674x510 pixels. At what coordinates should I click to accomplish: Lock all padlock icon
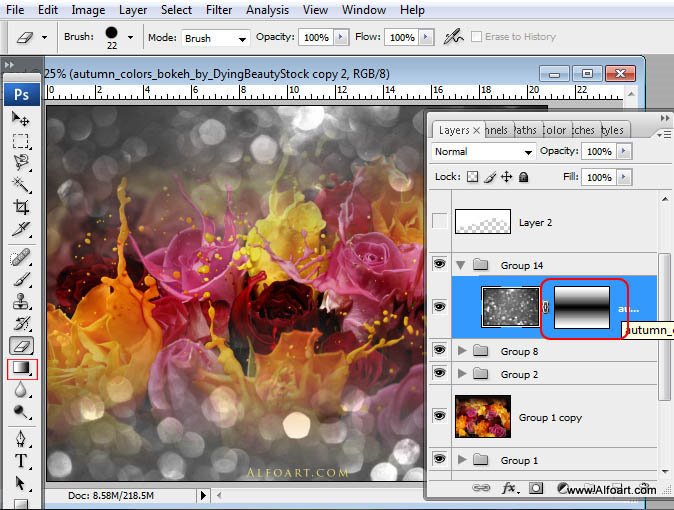click(524, 177)
